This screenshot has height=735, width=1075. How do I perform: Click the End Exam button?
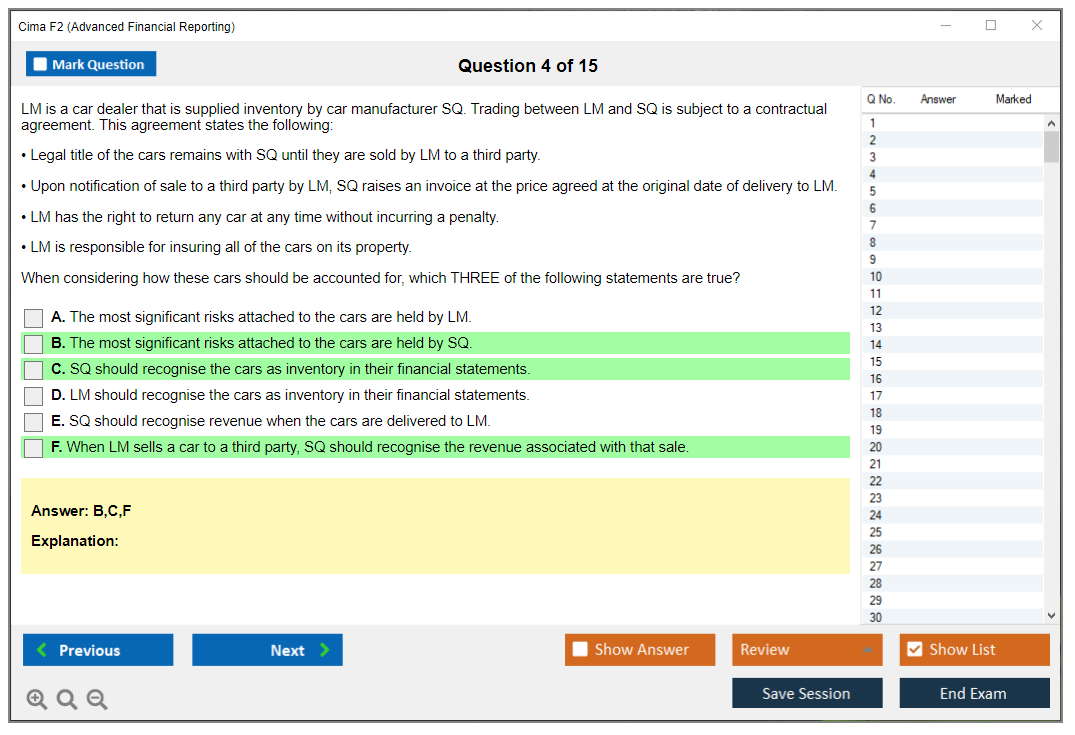pos(974,693)
